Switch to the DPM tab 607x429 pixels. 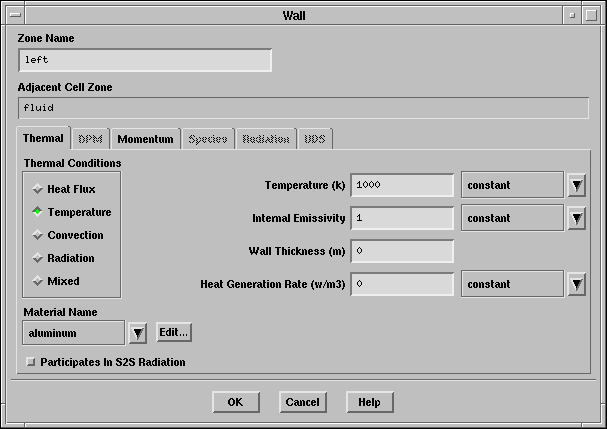[x=91, y=139]
